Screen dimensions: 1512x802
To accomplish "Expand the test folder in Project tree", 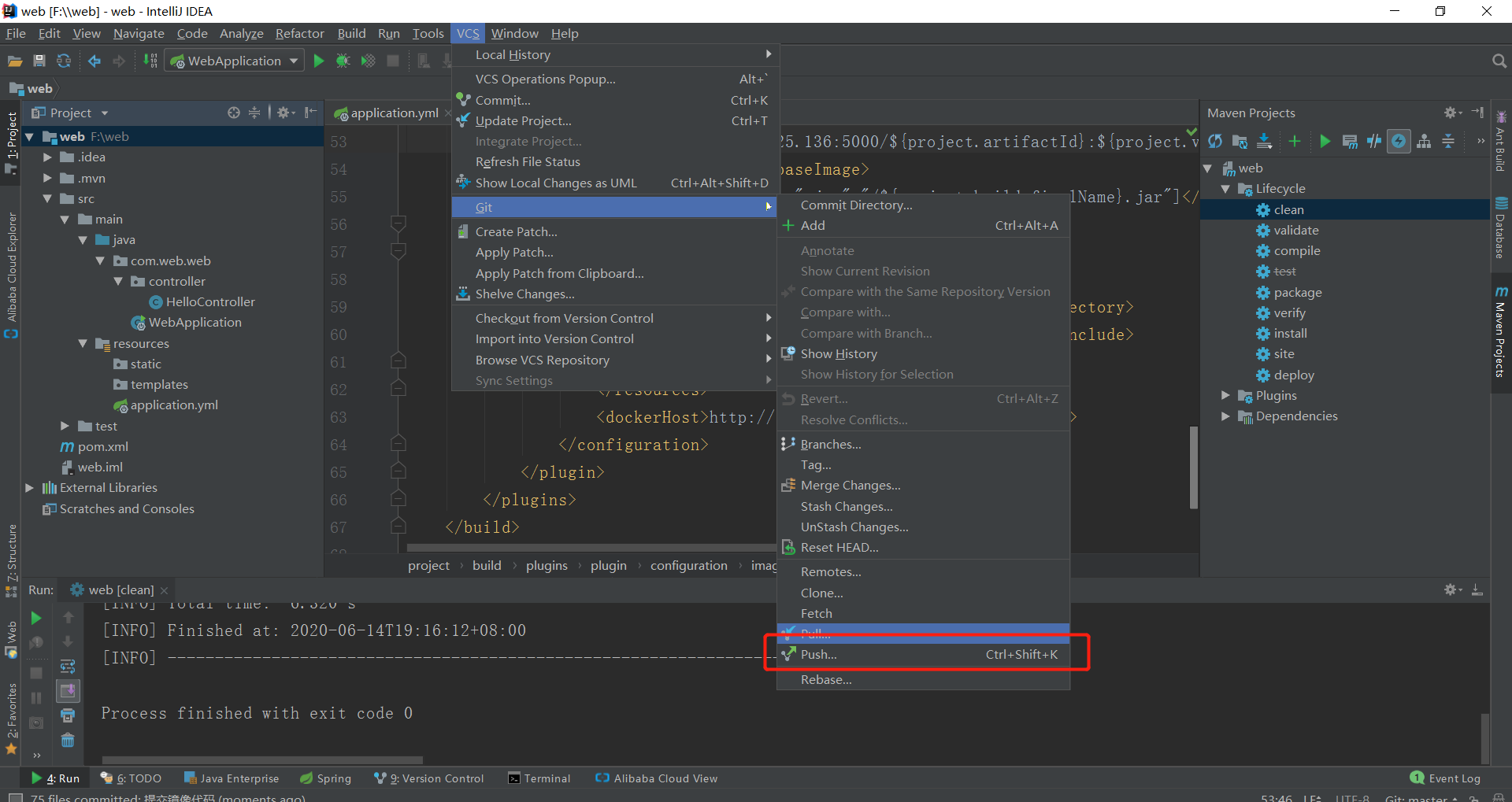I will tap(65, 426).
